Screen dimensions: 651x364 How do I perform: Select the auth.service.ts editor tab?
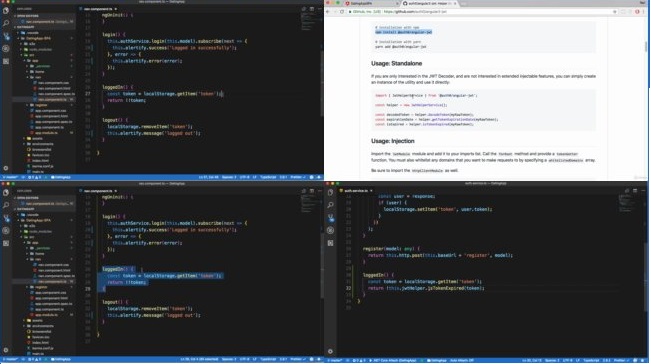356,191
